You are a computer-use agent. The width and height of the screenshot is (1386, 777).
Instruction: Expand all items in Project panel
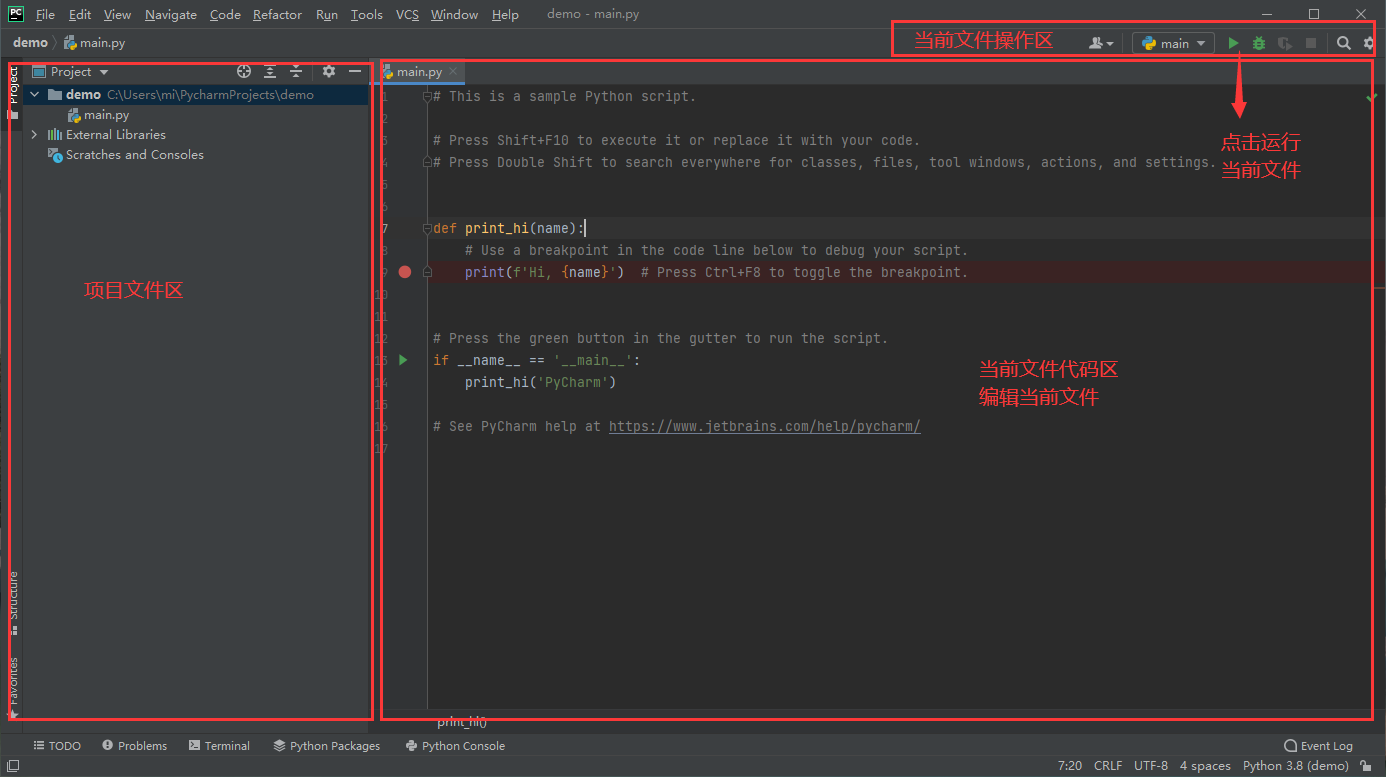(270, 72)
